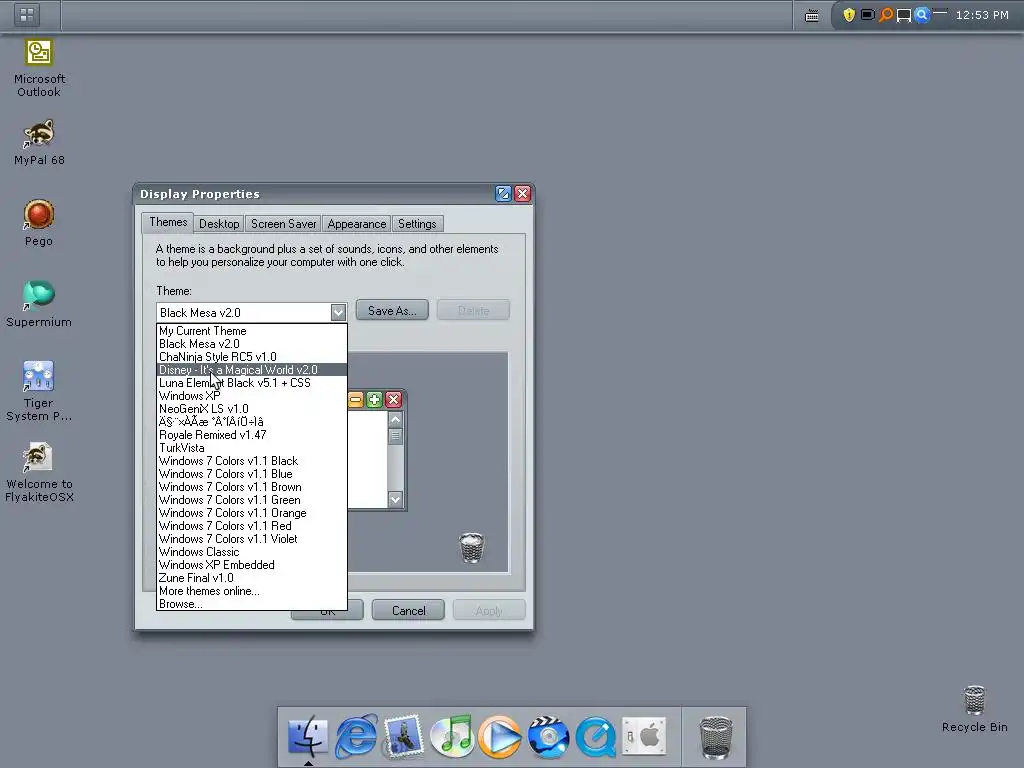The width and height of the screenshot is (1024, 768).
Task: Select the Pego desktop icon
Action: point(39,223)
